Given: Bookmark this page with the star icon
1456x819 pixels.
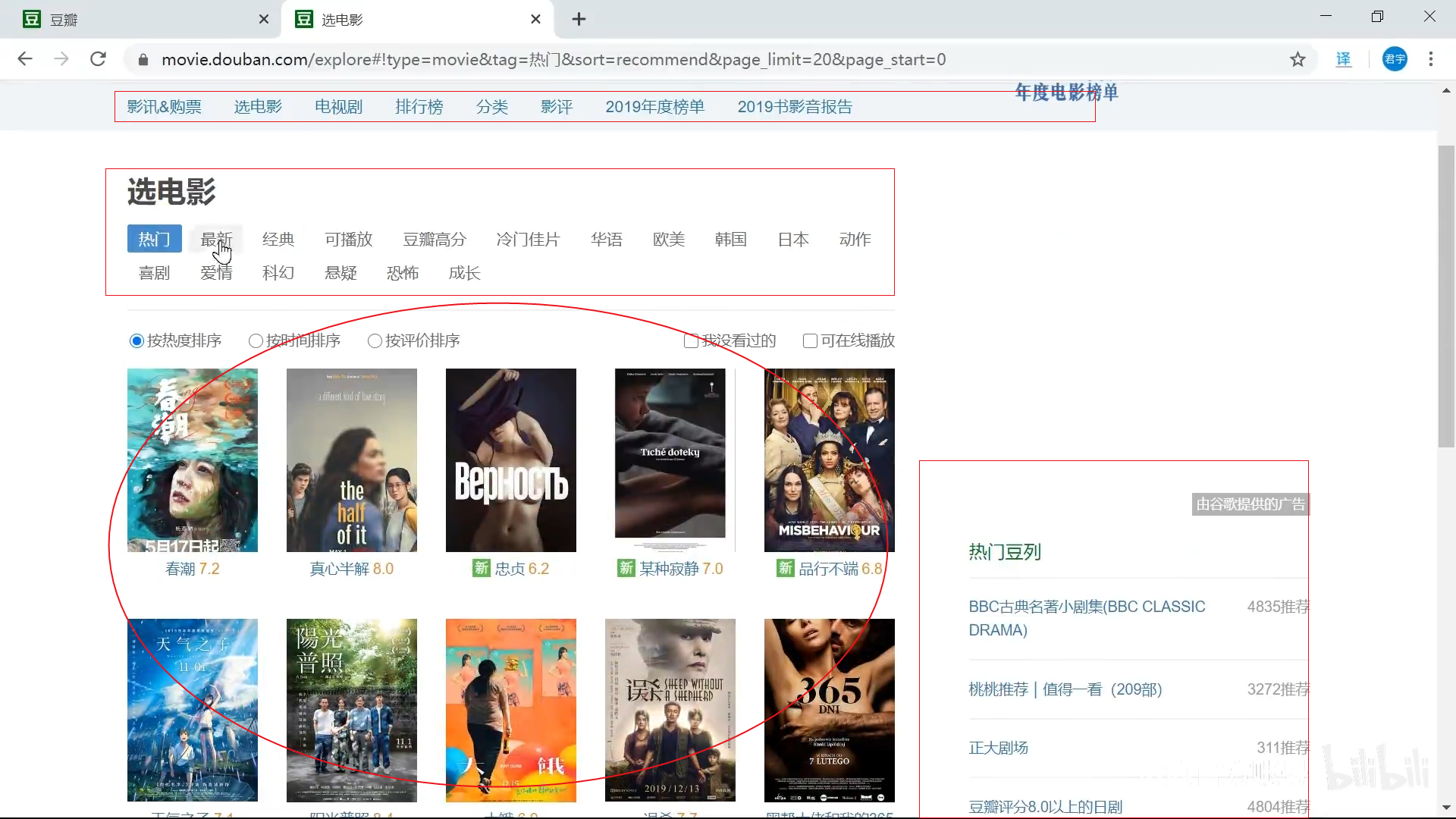Looking at the screenshot, I should pos(1298,59).
